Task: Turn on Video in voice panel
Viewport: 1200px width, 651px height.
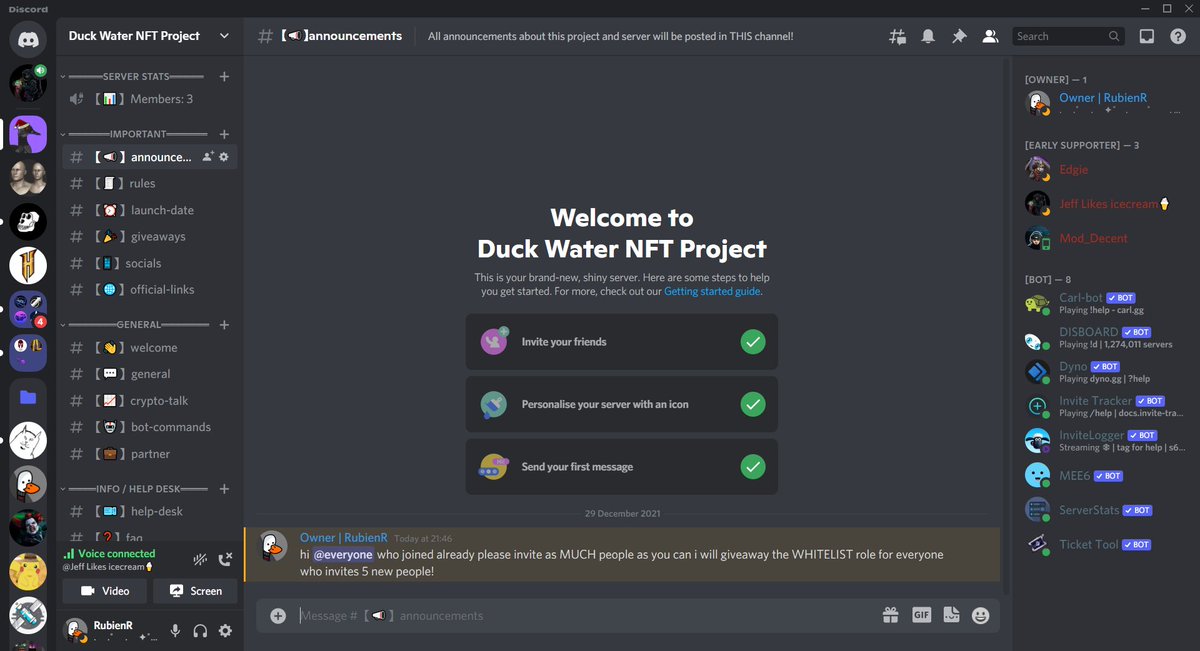Action: pyautogui.click(x=105, y=591)
